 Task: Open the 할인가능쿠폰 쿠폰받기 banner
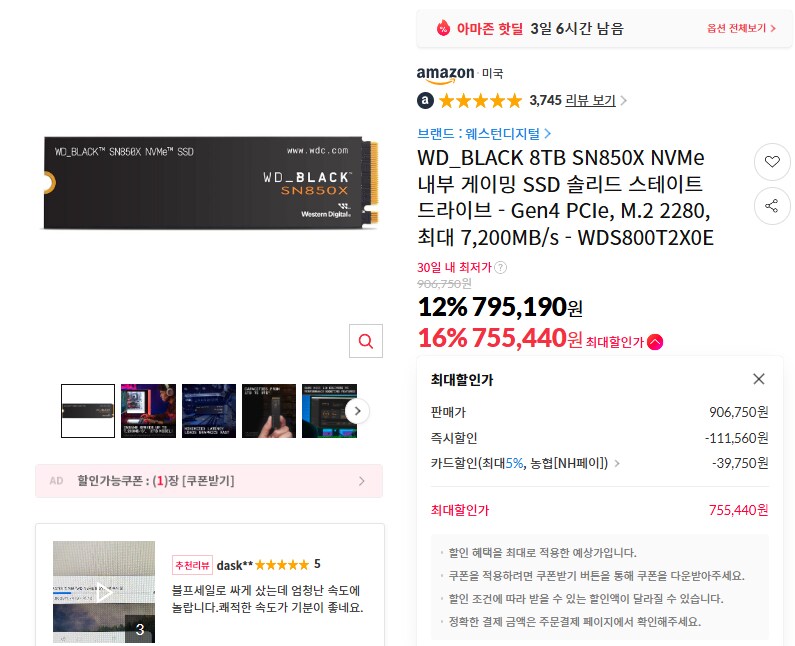click(x=209, y=481)
